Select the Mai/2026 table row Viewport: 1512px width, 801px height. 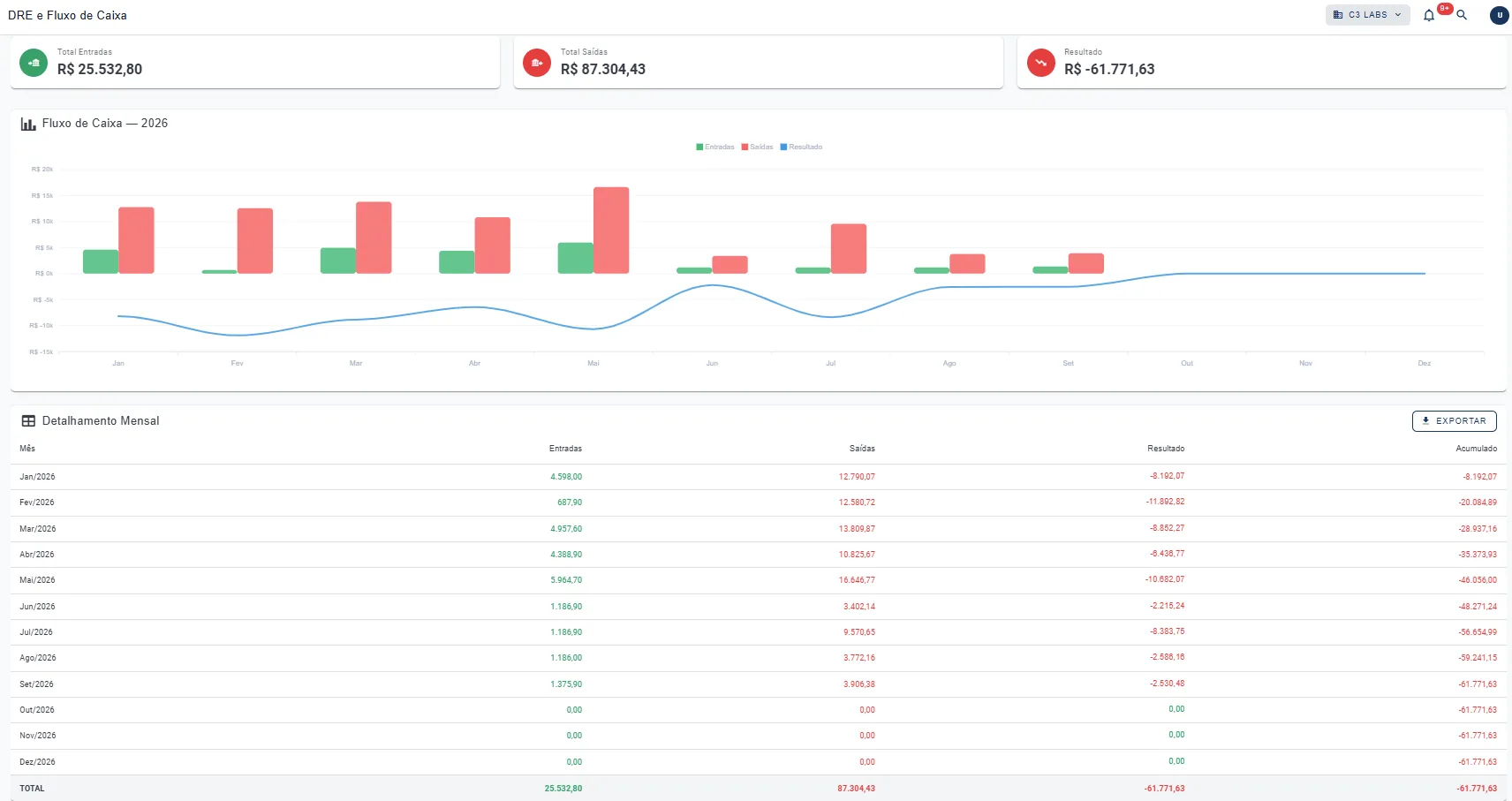coord(758,580)
